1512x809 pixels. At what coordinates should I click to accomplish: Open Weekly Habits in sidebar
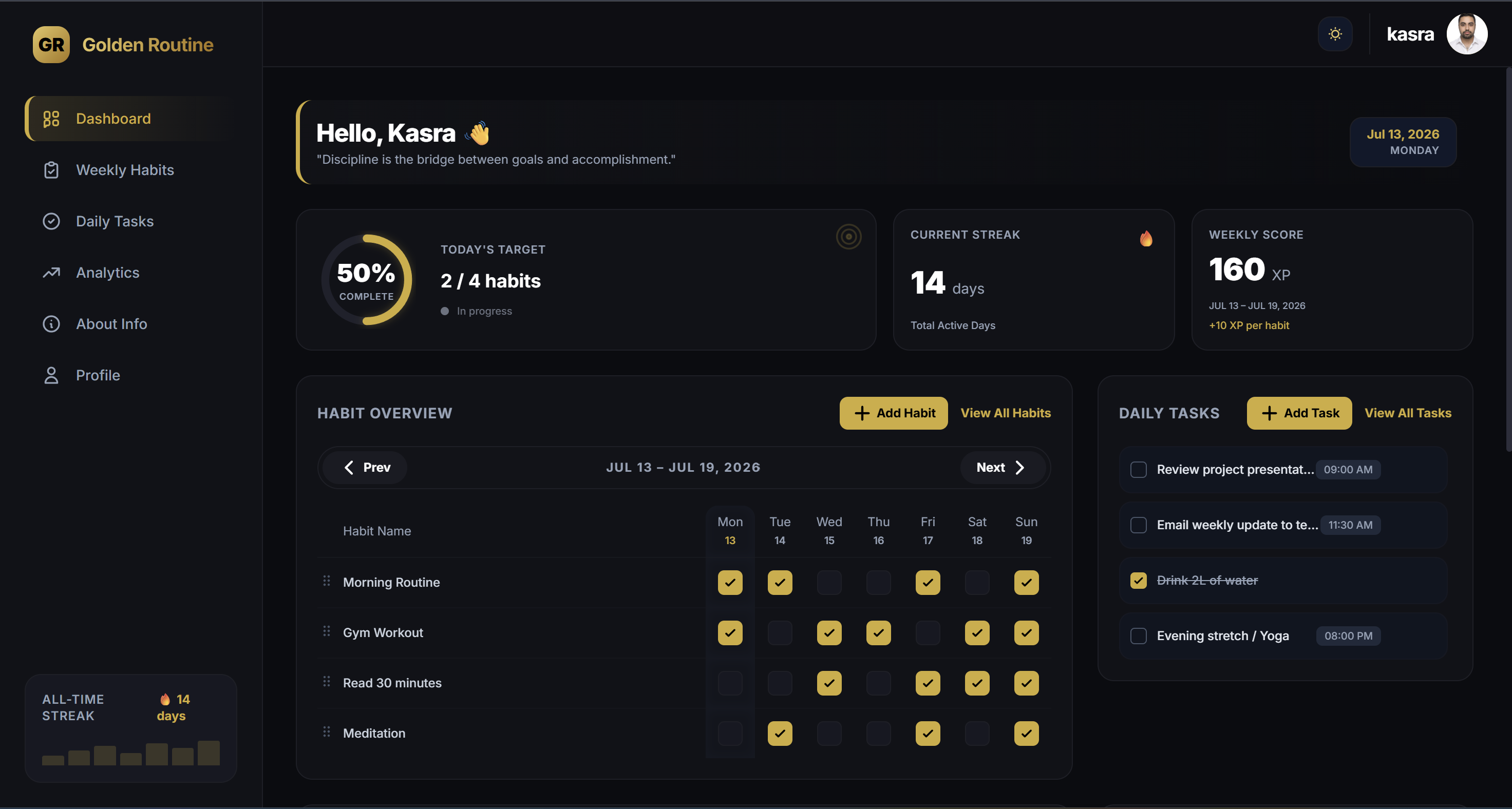(130, 170)
